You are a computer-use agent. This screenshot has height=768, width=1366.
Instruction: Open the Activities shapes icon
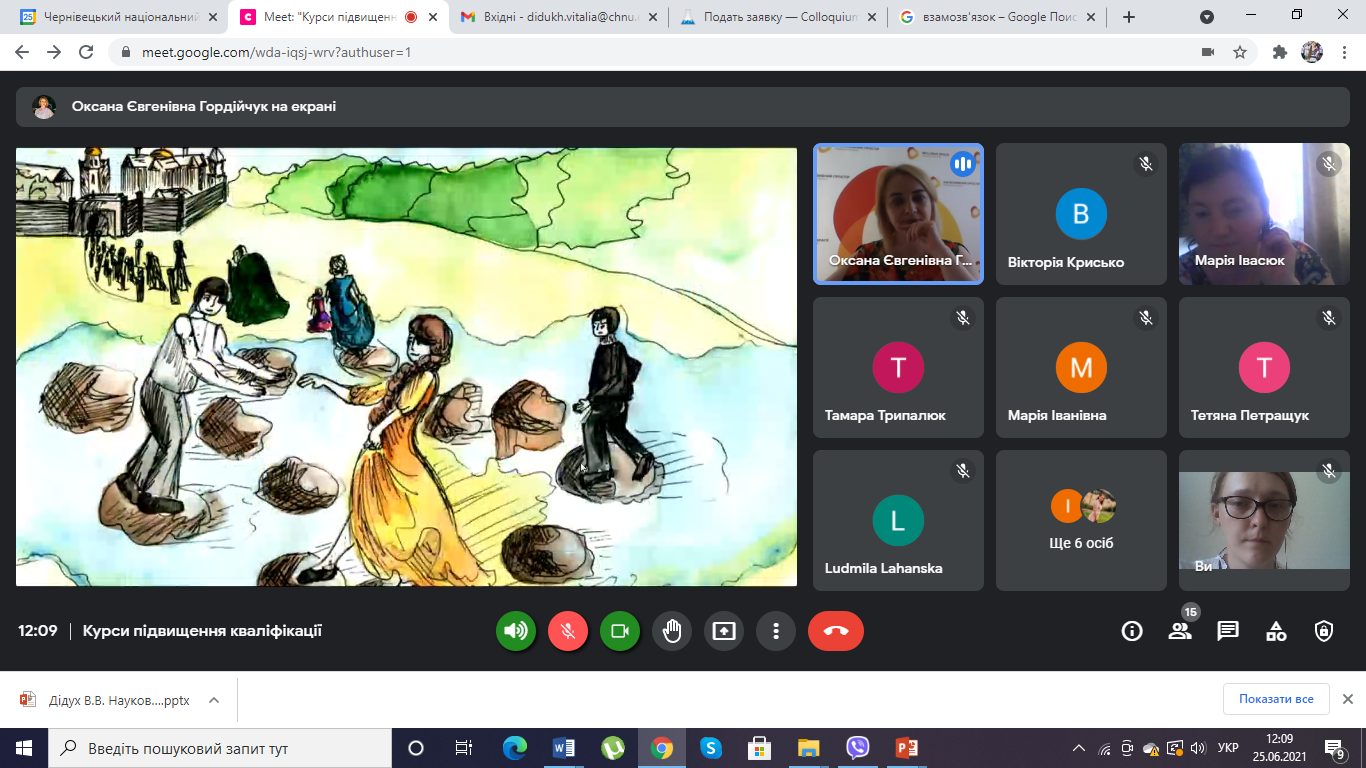click(x=1276, y=631)
